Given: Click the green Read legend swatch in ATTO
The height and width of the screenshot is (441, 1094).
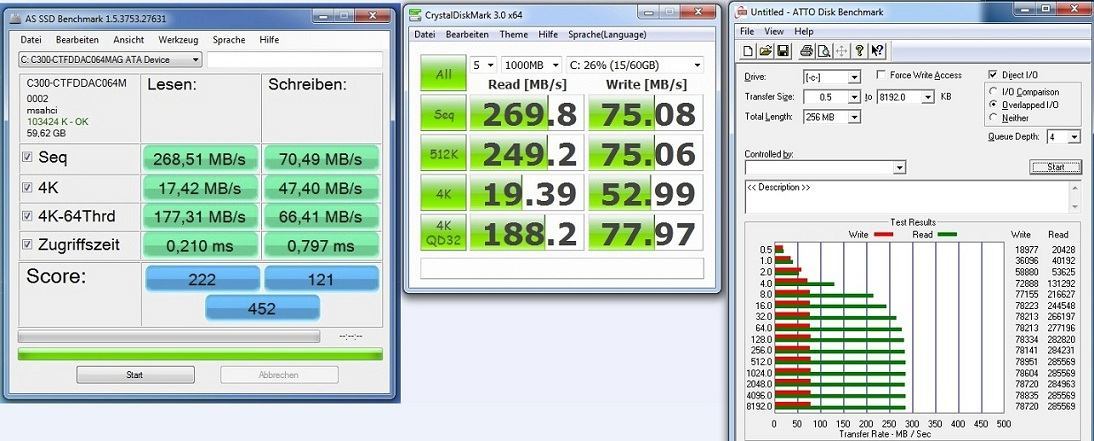Looking at the screenshot, I should (946, 235).
